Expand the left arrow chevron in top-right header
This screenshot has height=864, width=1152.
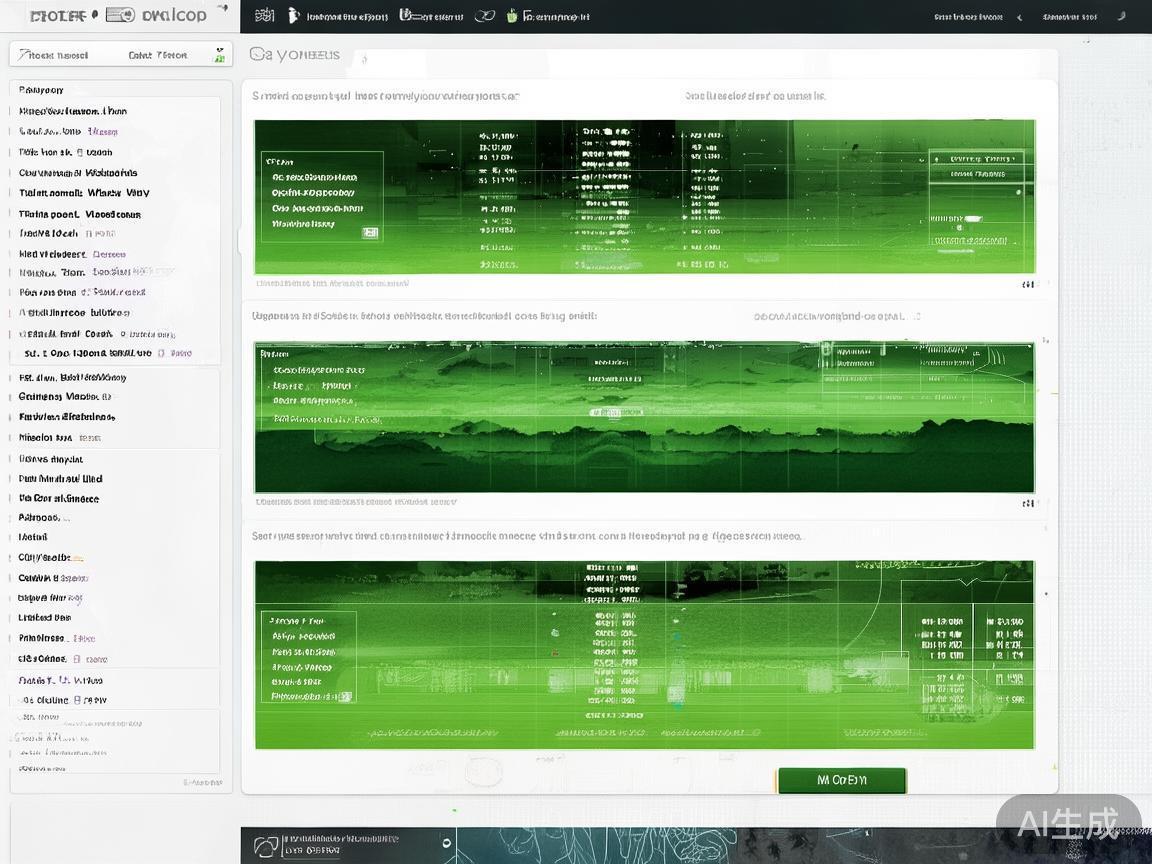point(1019,17)
